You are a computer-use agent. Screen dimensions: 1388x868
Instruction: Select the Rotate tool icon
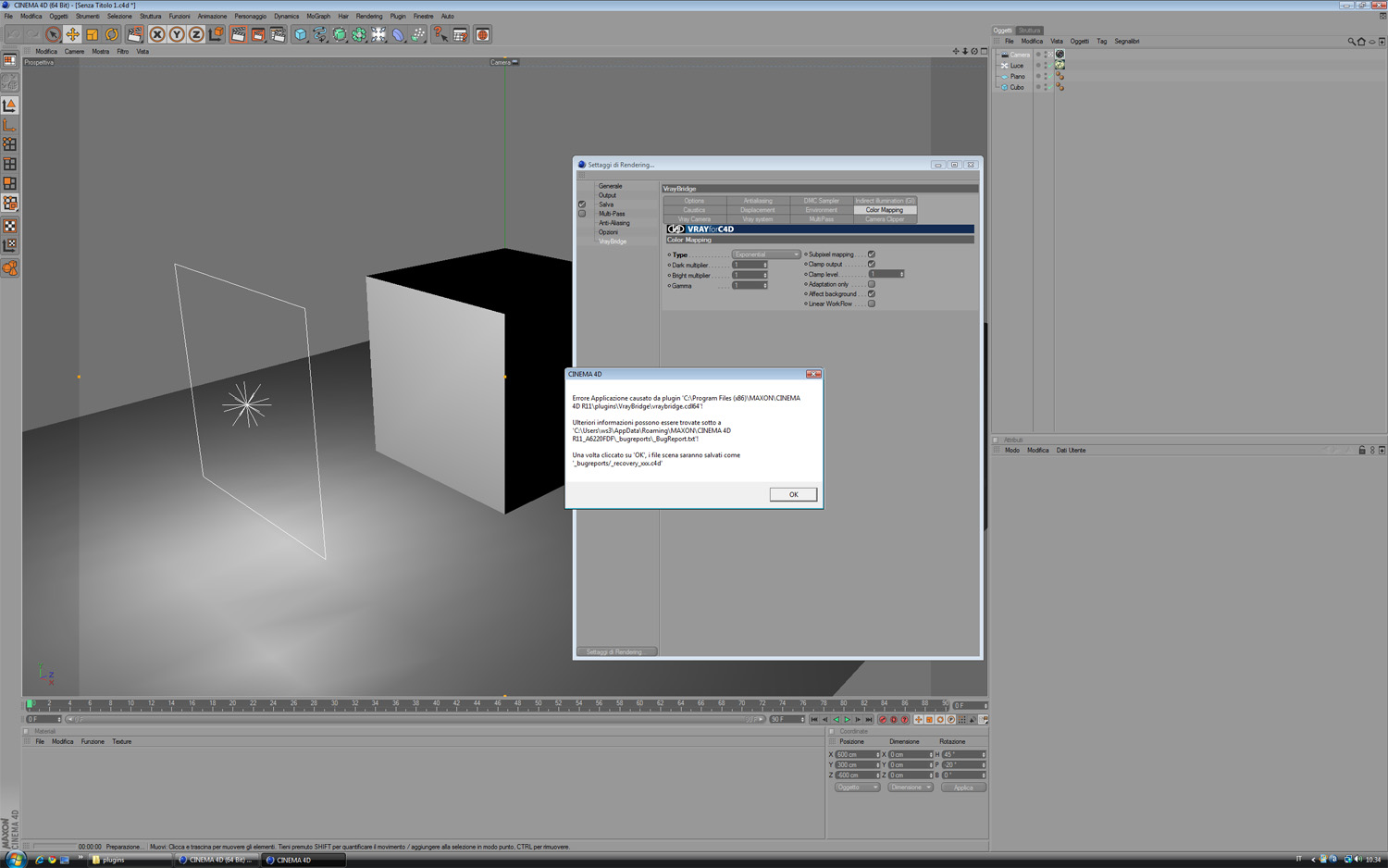112,34
